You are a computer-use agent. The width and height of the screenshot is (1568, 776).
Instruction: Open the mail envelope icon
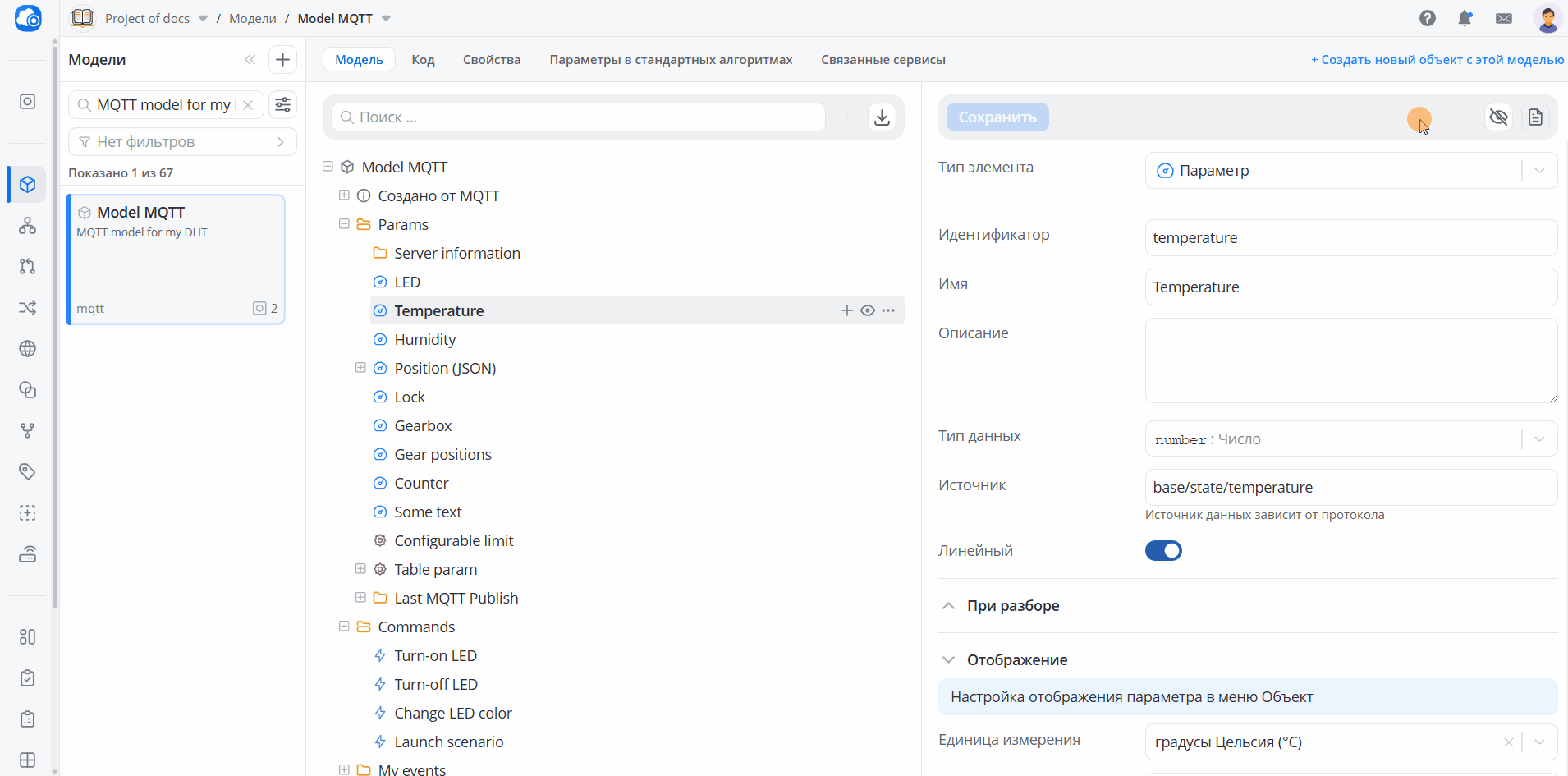click(x=1504, y=18)
